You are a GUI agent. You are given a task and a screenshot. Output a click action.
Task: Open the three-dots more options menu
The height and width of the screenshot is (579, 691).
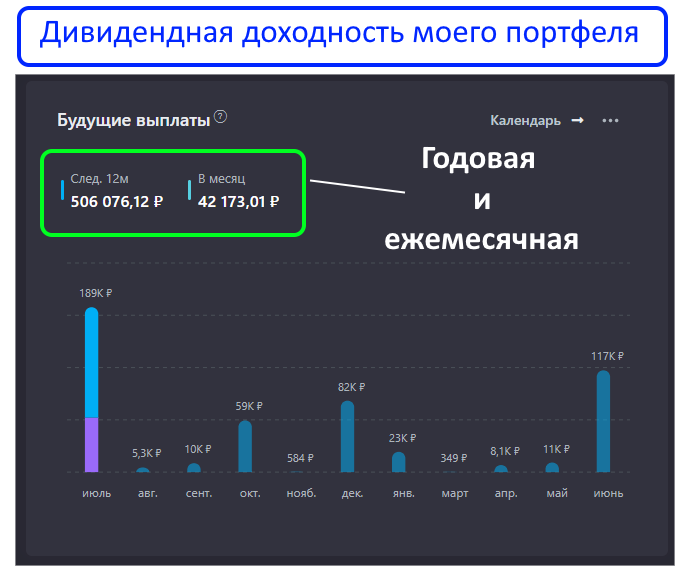pyautogui.click(x=610, y=120)
